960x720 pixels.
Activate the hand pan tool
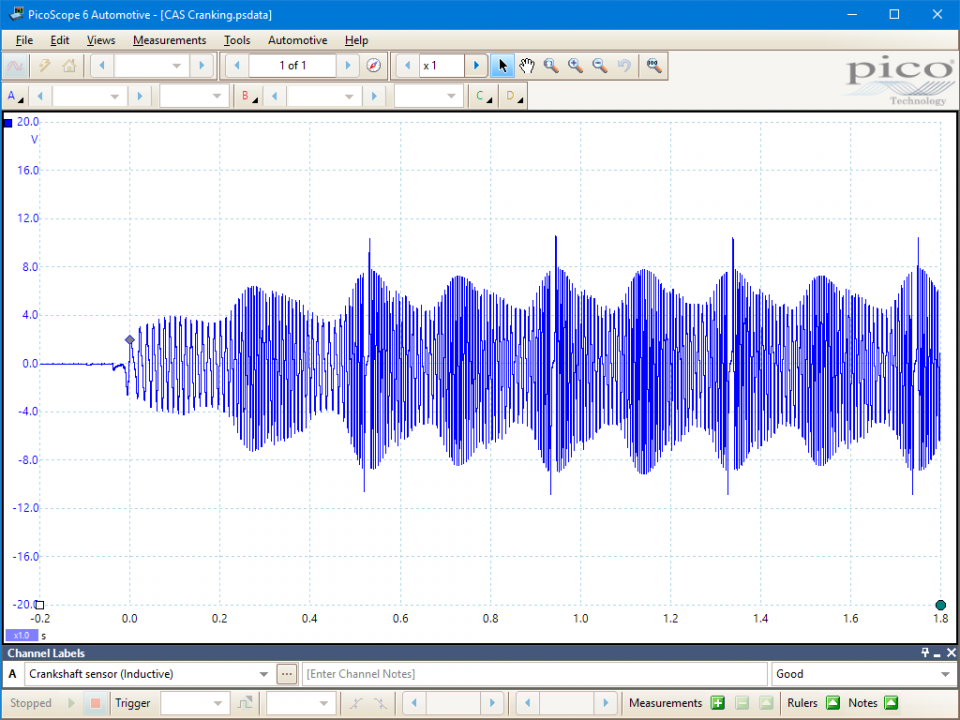(527, 66)
